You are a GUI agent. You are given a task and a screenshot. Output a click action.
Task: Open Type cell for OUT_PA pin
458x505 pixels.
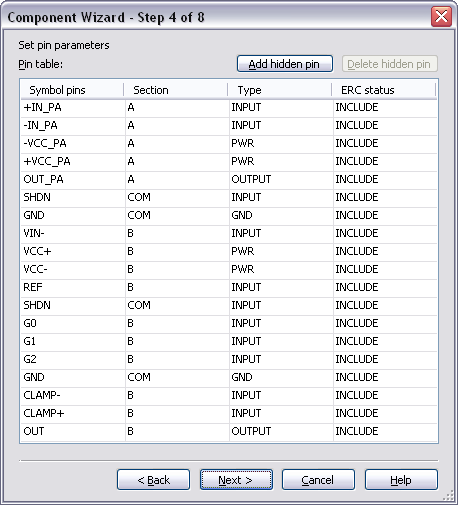coord(281,180)
